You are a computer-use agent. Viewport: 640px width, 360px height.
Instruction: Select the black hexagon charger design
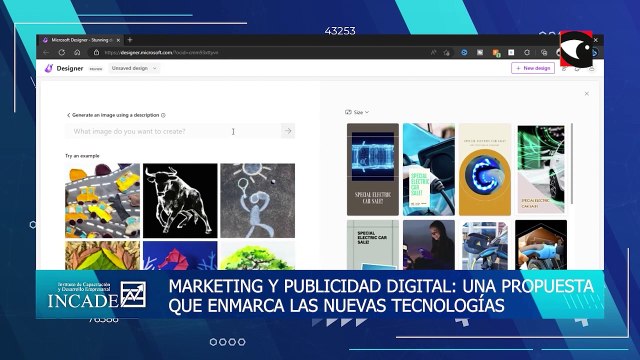pos(541,245)
